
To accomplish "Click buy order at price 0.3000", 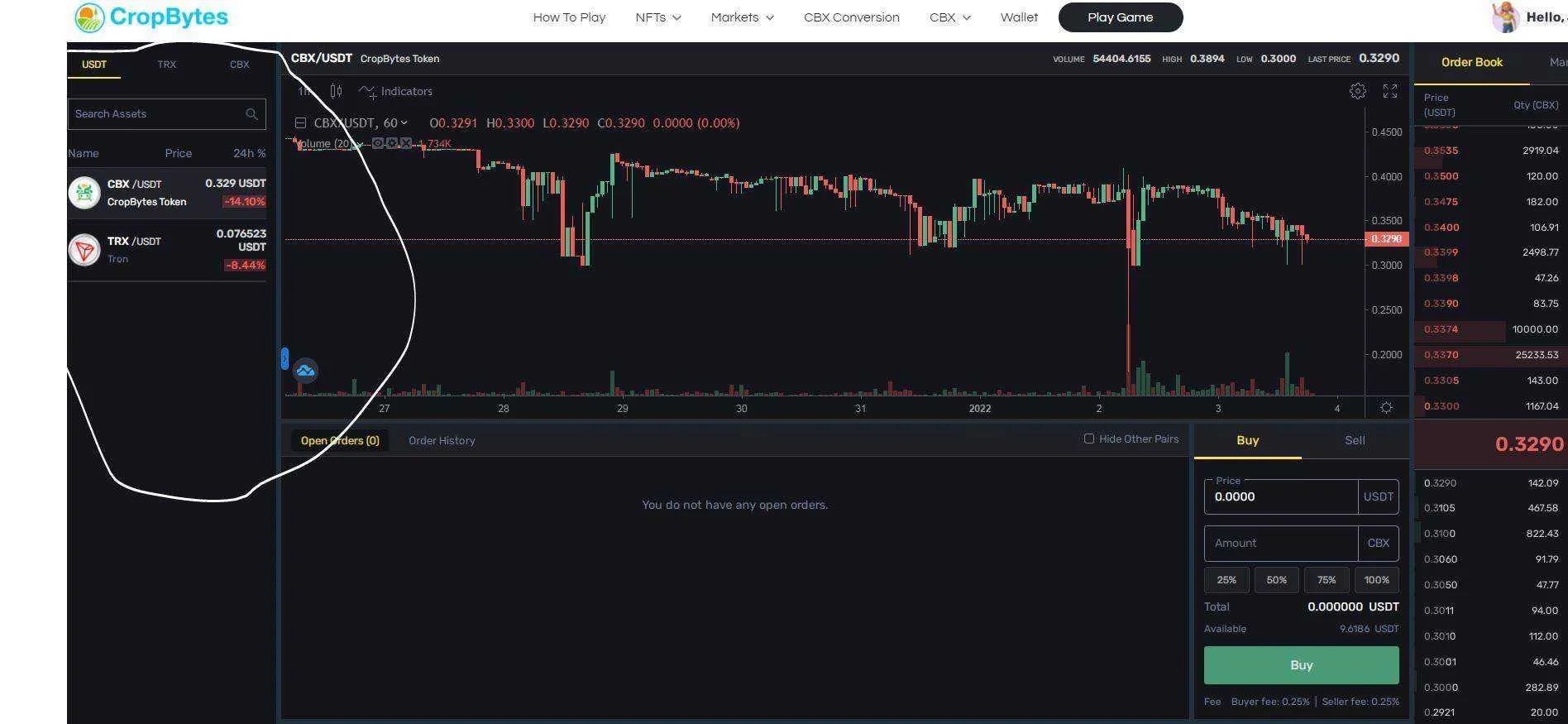I will click(1491, 688).
